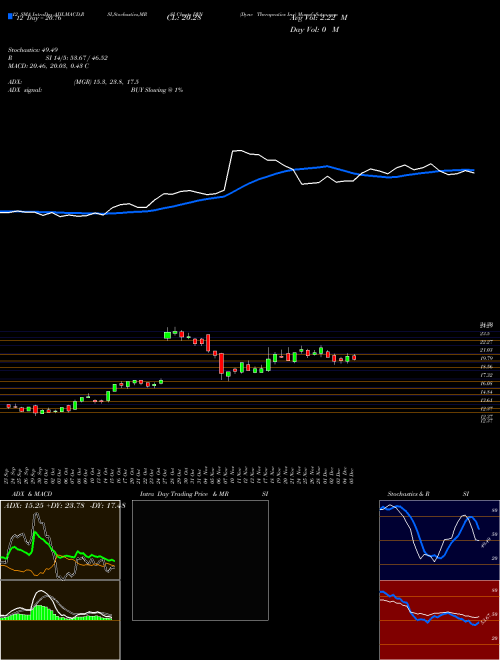Image resolution: width=500 pixels, height=660 pixels.
Task: Click the 'SI 14/3: 53.67 / 46.52' reading
Action: pyautogui.click(x=77, y=58)
